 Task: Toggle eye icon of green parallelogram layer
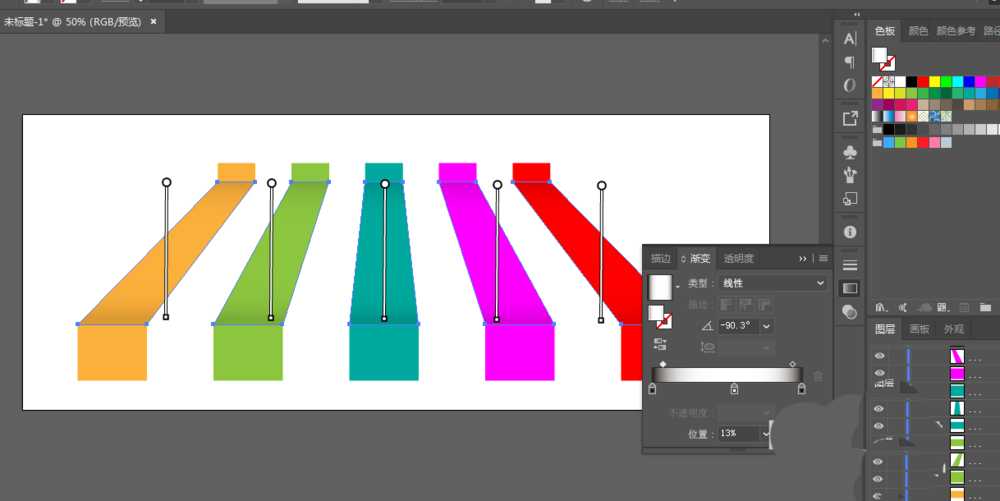879,461
